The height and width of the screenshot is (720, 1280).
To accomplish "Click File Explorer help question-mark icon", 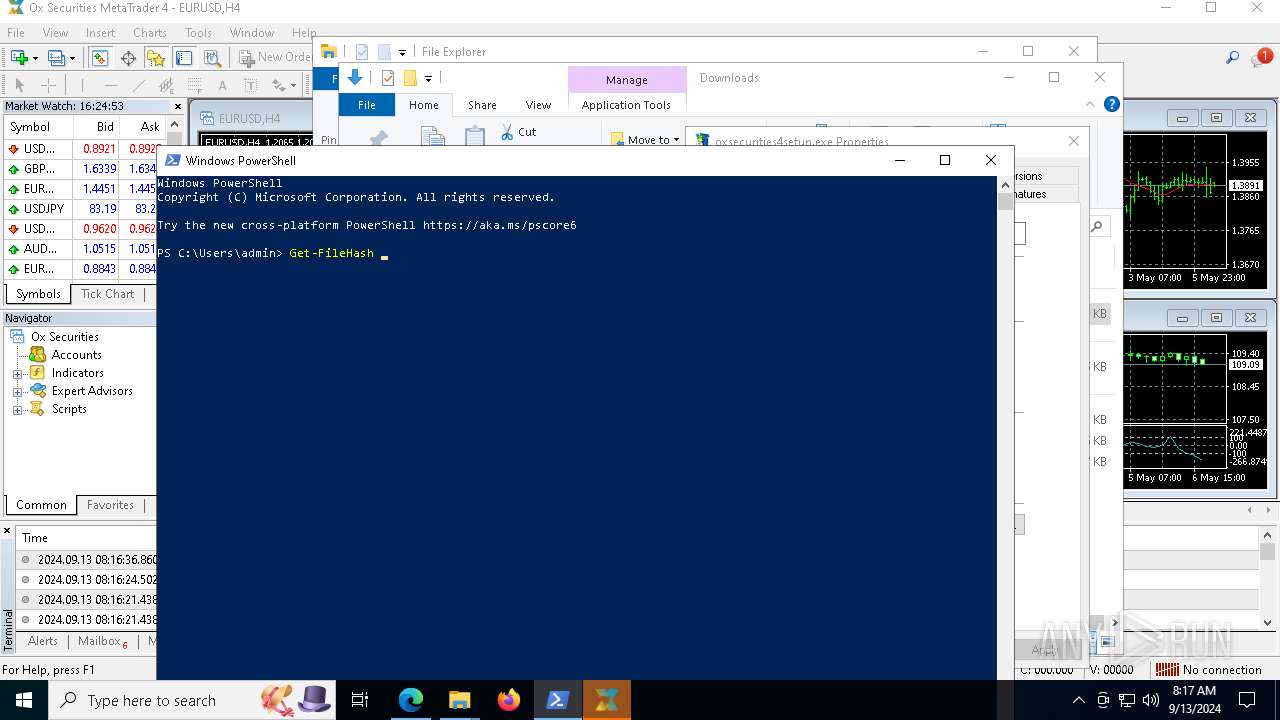I will [1111, 104].
